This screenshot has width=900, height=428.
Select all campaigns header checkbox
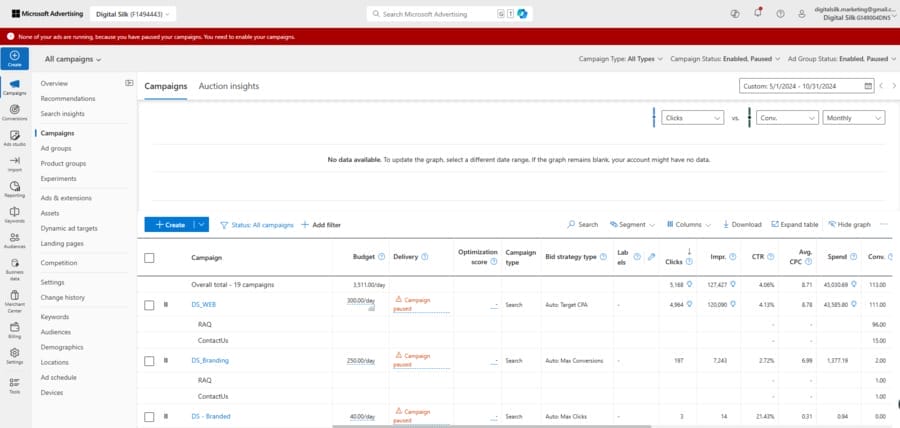coord(149,258)
